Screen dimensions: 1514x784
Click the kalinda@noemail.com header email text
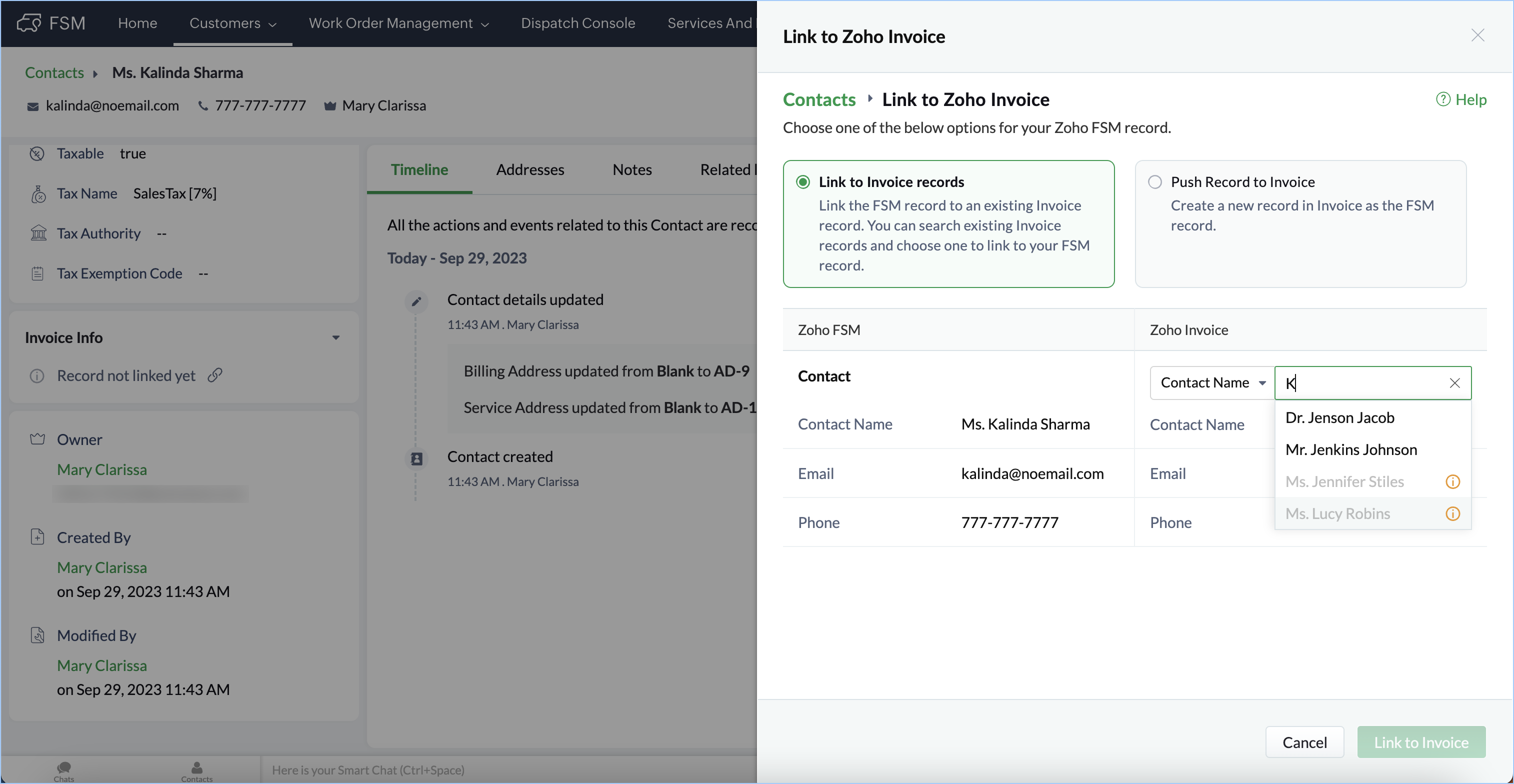click(112, 106)
